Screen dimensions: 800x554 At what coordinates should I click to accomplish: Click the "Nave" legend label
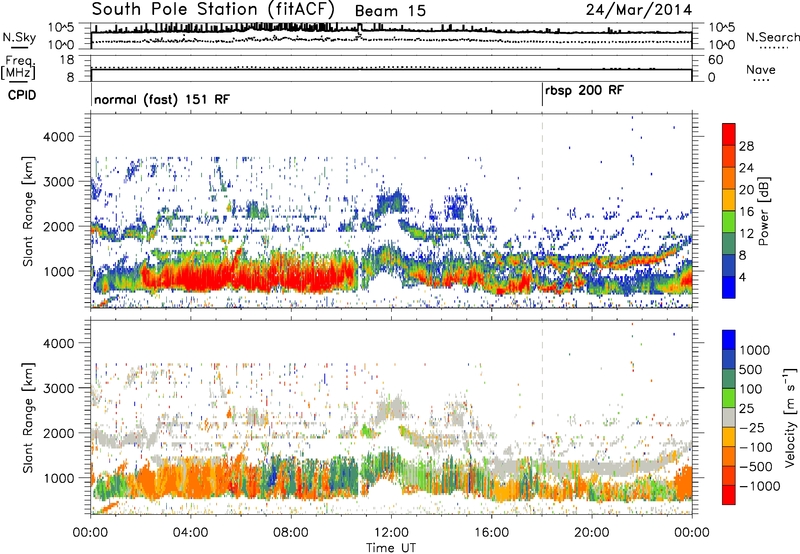[761, 69]
